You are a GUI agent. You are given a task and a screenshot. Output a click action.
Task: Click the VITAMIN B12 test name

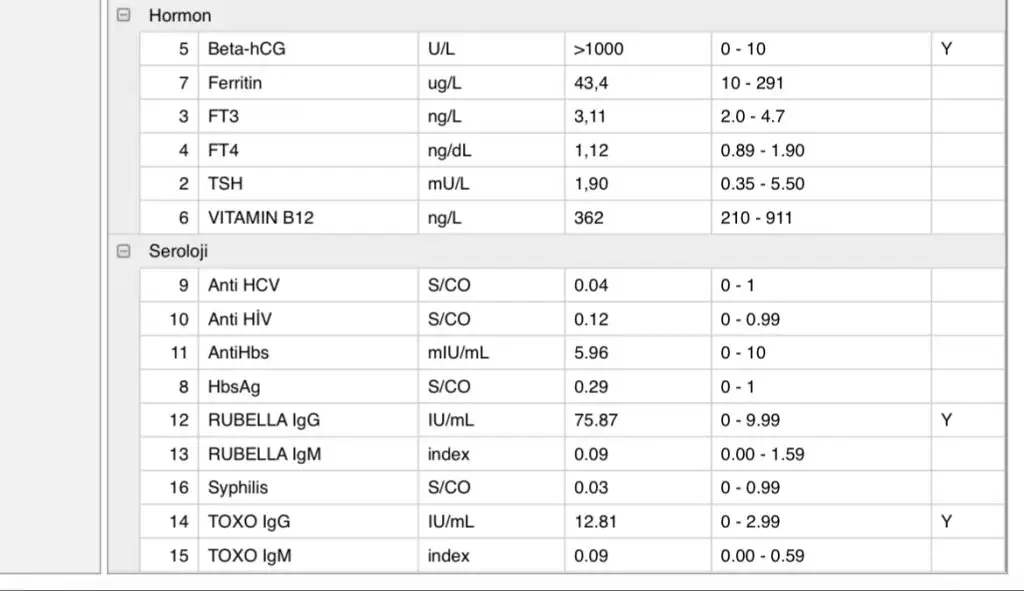(260, 218)
